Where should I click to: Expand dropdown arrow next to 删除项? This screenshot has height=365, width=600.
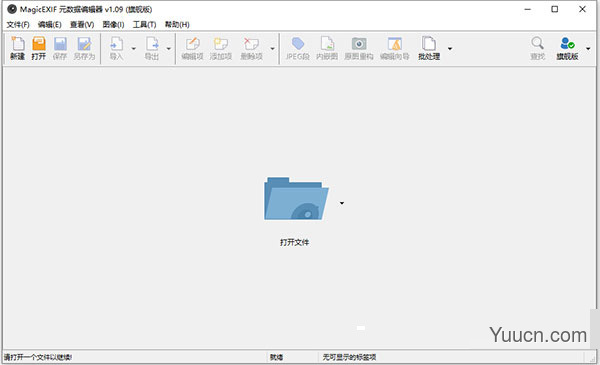tap(272, 49)
